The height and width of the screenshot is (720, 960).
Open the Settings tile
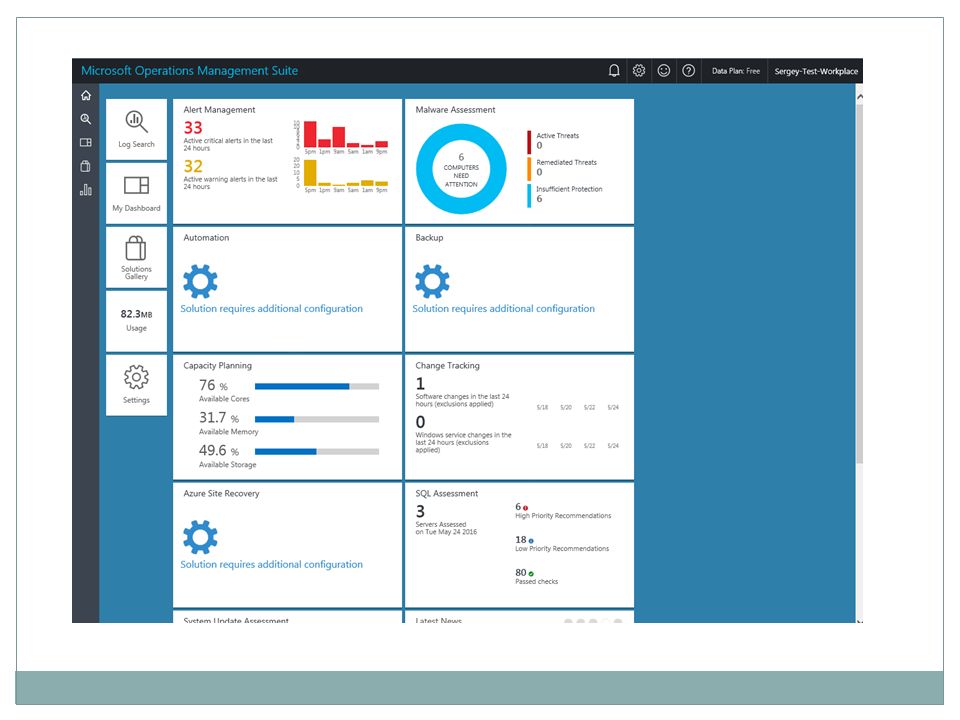point(137,385)
